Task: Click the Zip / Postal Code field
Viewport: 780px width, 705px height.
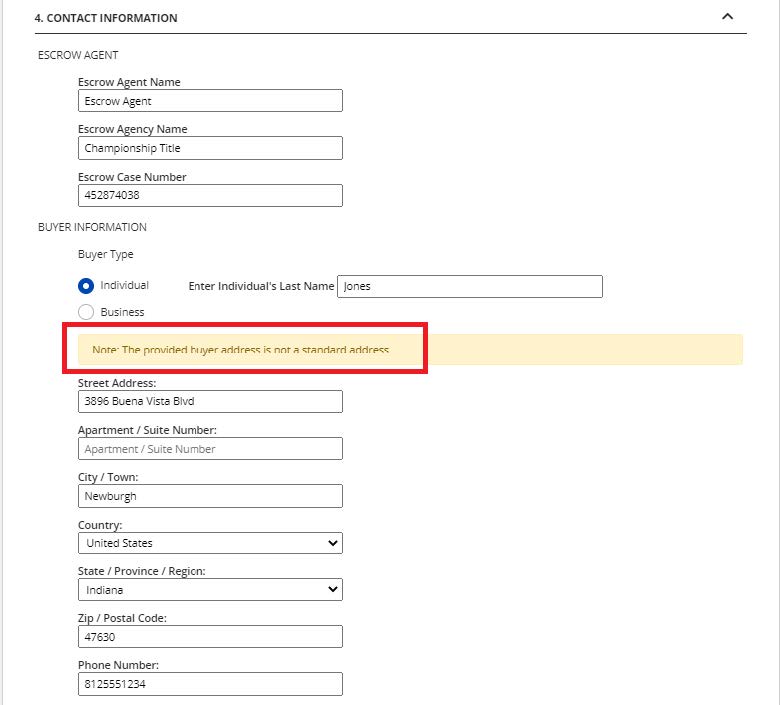Action: coord(210,637)
